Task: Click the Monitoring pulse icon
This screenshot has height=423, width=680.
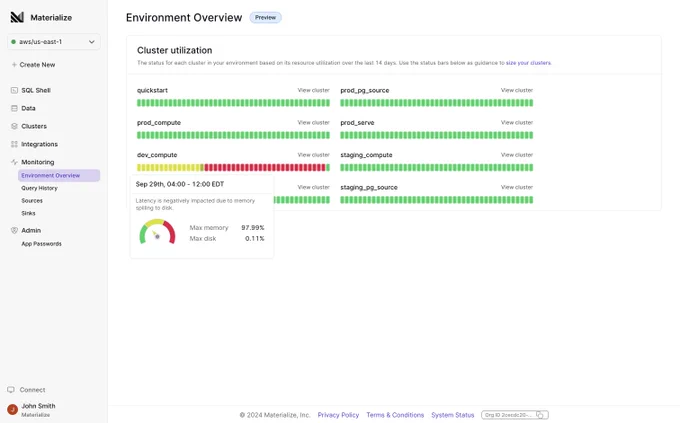Action: 14,162
